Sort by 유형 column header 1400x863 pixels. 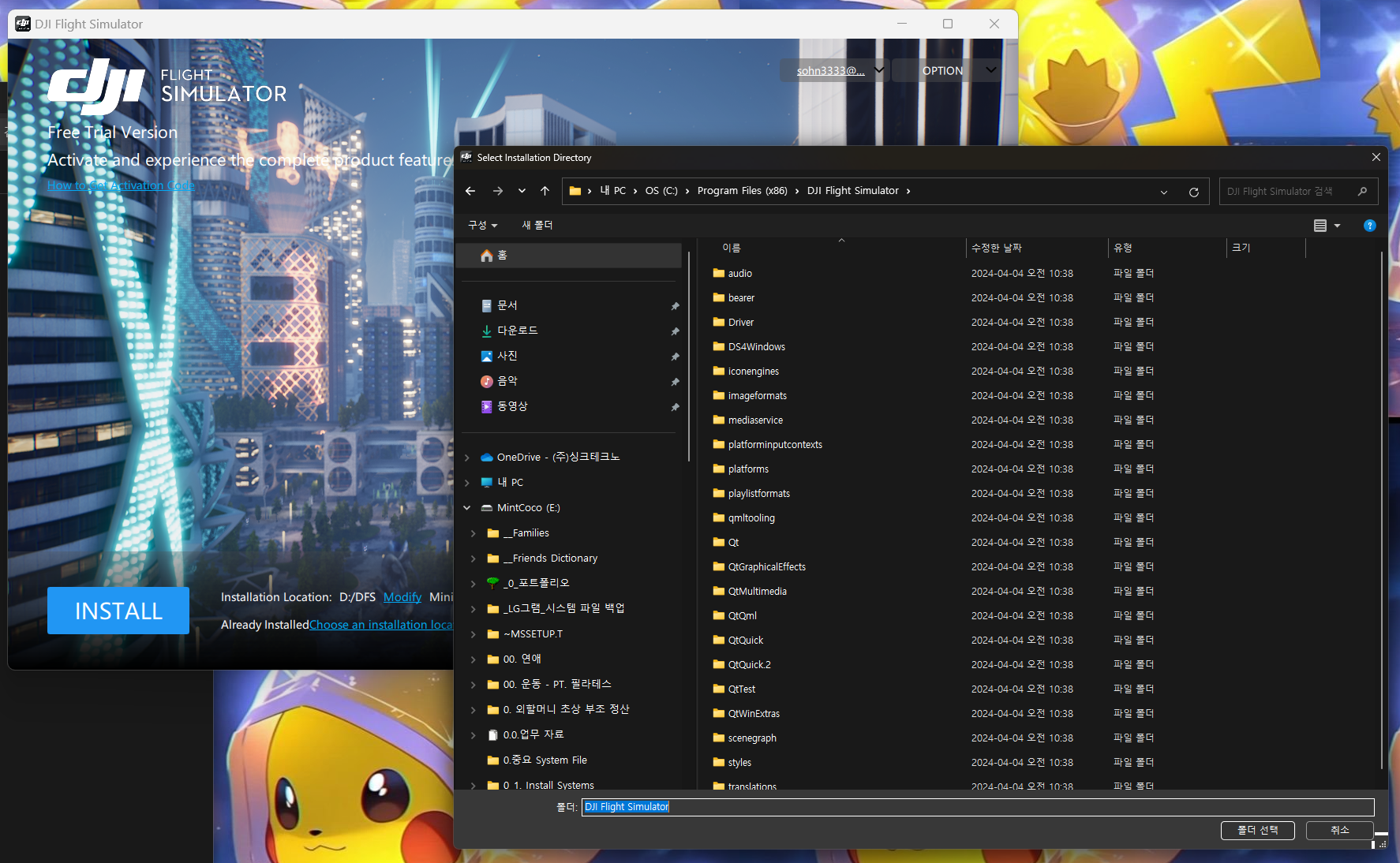(1122, 248)
